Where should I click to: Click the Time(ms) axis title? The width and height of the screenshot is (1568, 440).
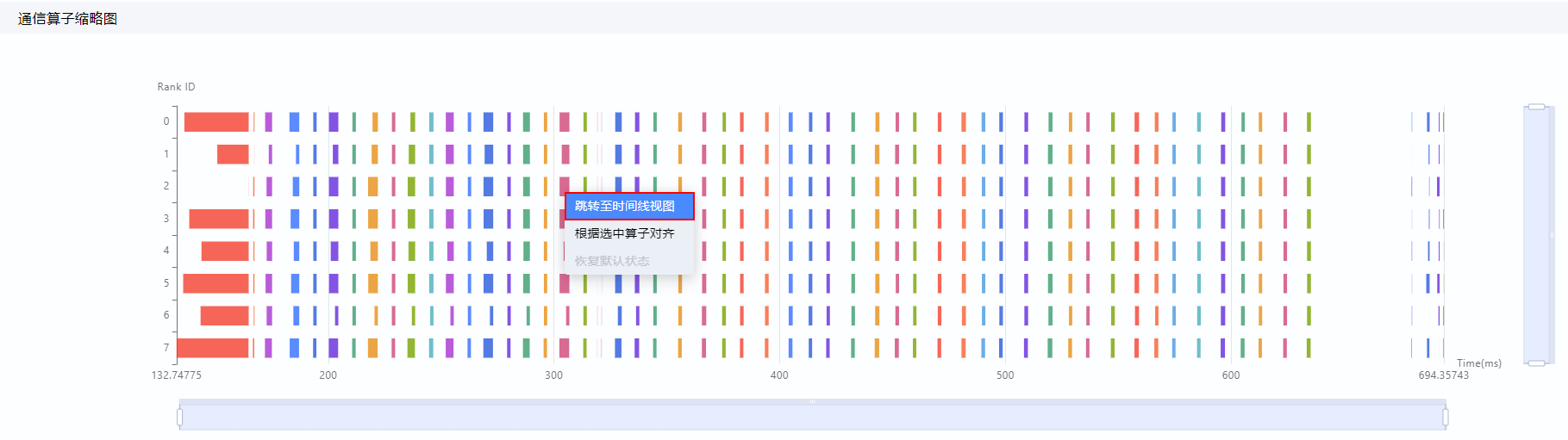(1479, 363)
